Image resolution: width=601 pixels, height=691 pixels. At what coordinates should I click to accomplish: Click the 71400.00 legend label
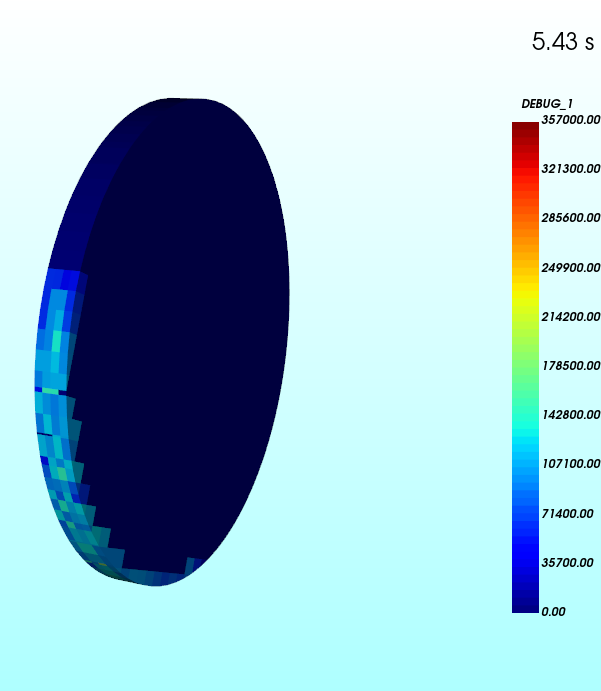(x=568, y=513)
